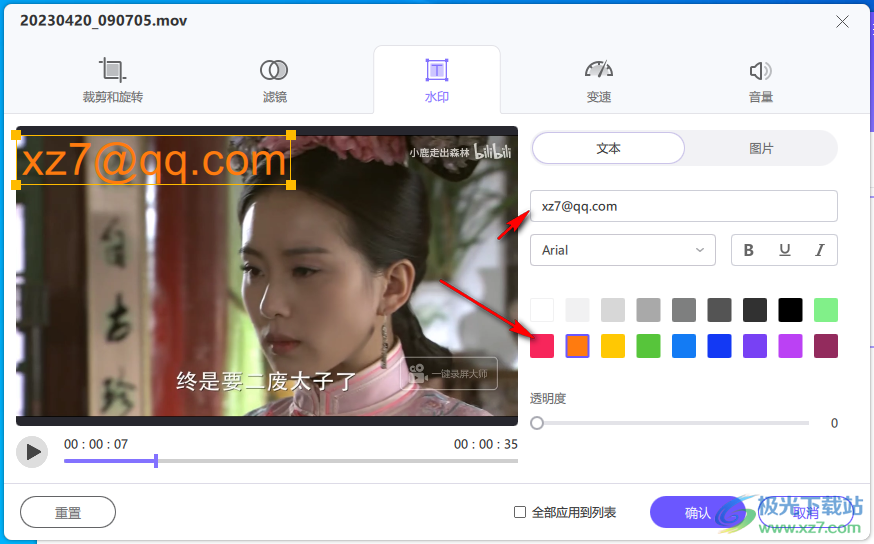This screenshot has height=544, width=874.
Task: Go to the 音量 volume tab
Action: click(761, 81)
